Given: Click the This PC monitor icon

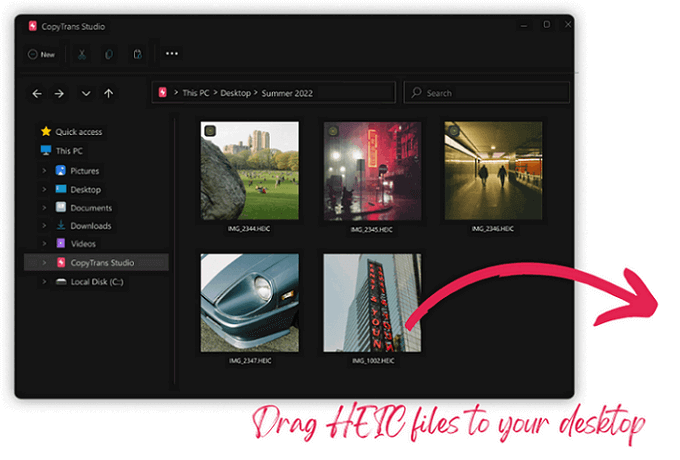Looking at the screenshot, I should 46,150.
